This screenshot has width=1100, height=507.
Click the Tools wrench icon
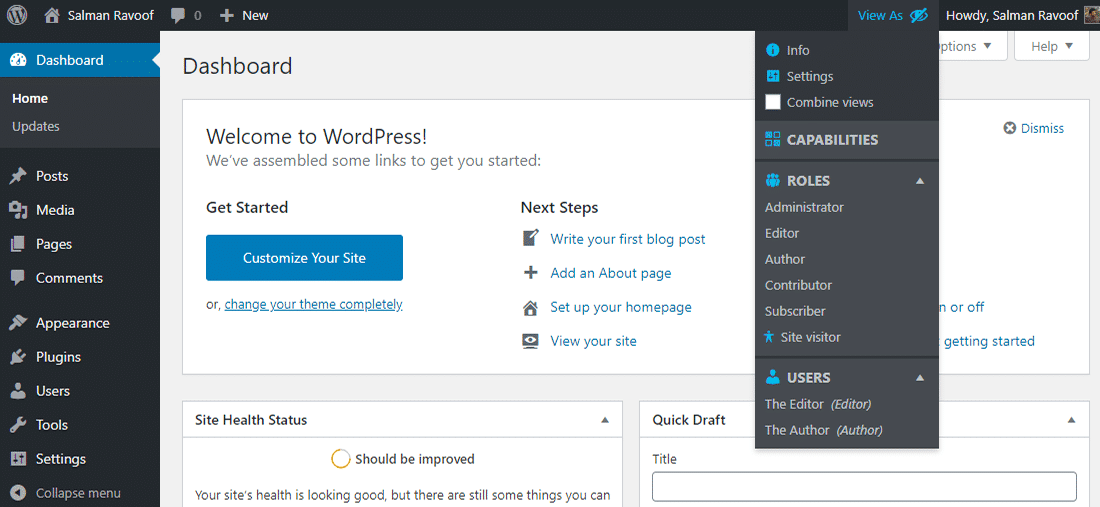click(18, 425)
